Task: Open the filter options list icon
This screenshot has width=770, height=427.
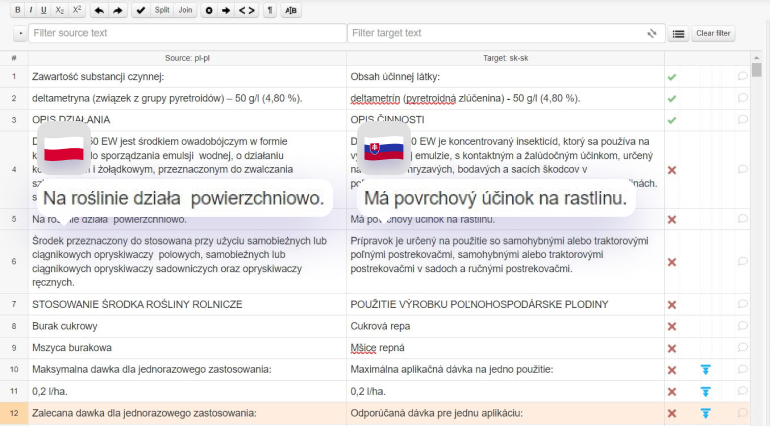Action: pyautogui.click(x=678, y=33)
